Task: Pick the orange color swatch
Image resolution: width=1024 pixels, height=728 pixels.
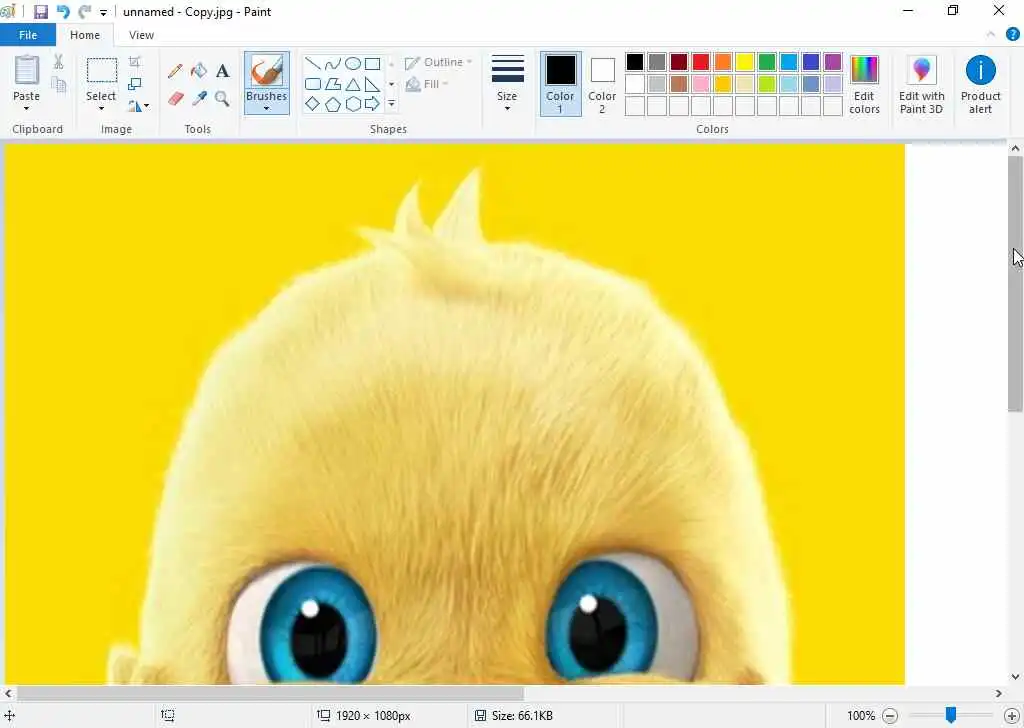Action: (x=723, y=62)
